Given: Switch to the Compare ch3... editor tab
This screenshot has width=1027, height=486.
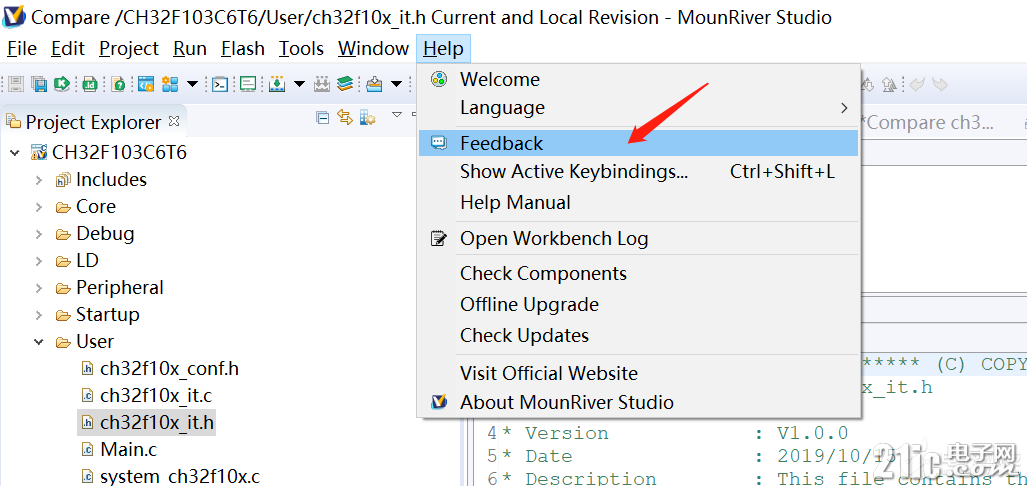Looking at the screenshot, I should 927,122.
